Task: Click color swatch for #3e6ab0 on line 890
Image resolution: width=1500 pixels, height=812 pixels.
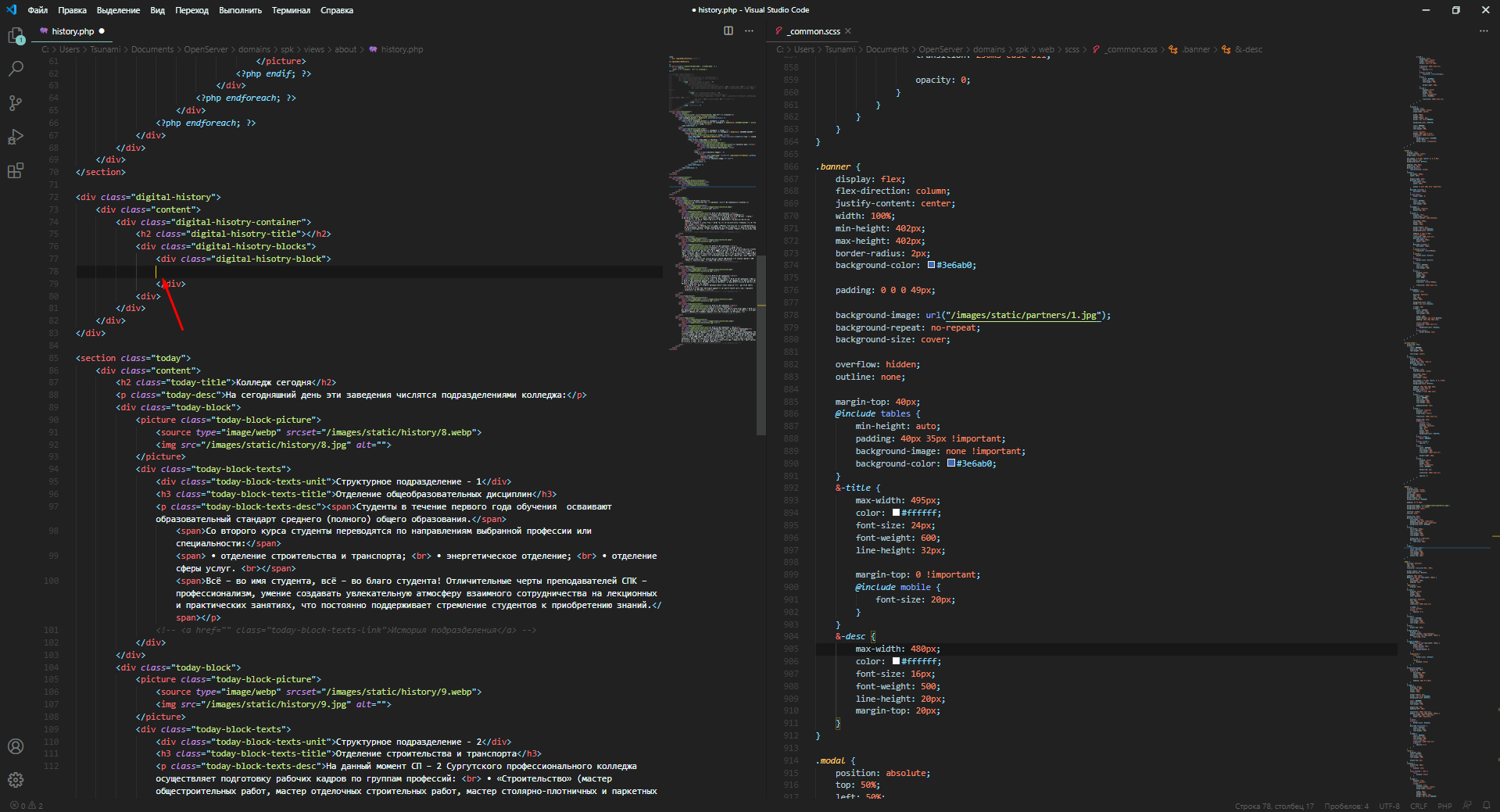Action: click(x=951, y=463)
